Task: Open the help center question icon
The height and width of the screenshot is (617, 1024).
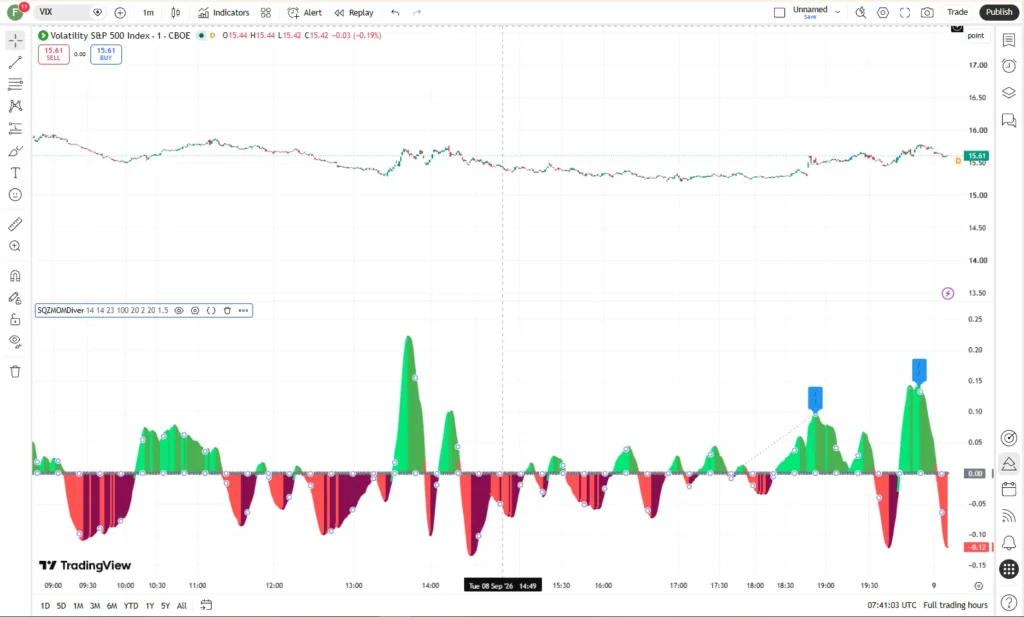Action: pyautogui.click(x=1009, y=601)
